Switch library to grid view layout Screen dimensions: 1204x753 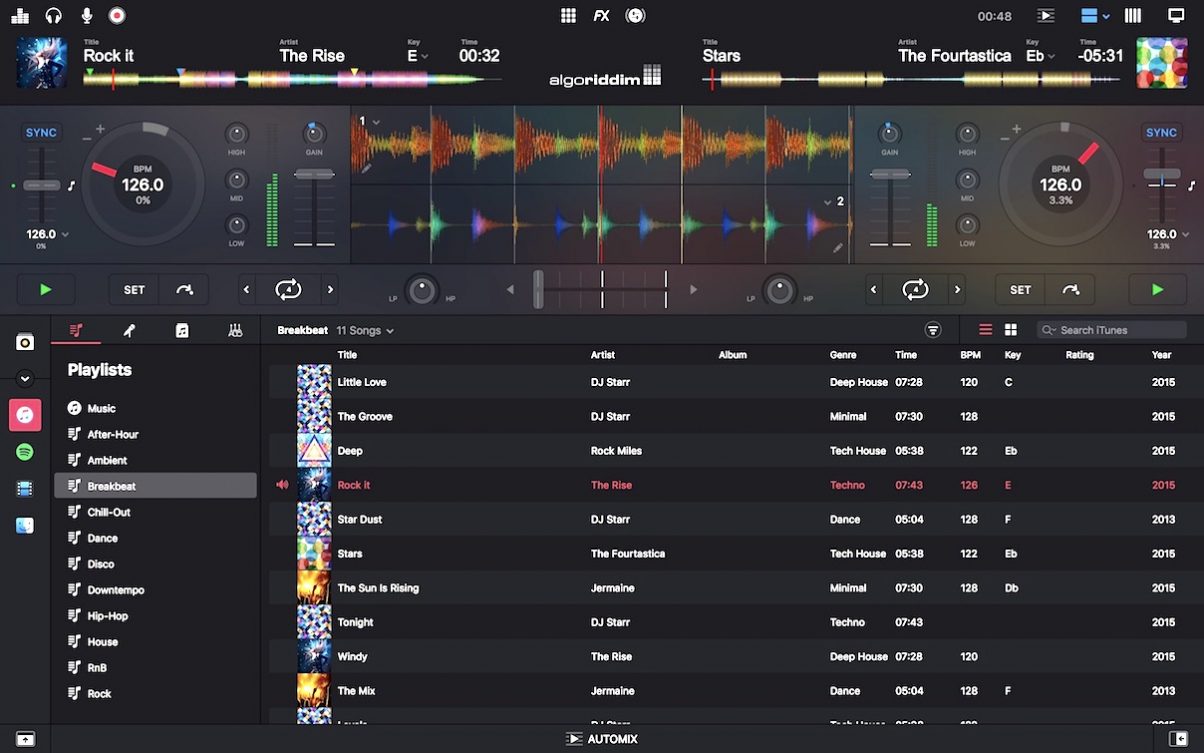pos(1010,329)
